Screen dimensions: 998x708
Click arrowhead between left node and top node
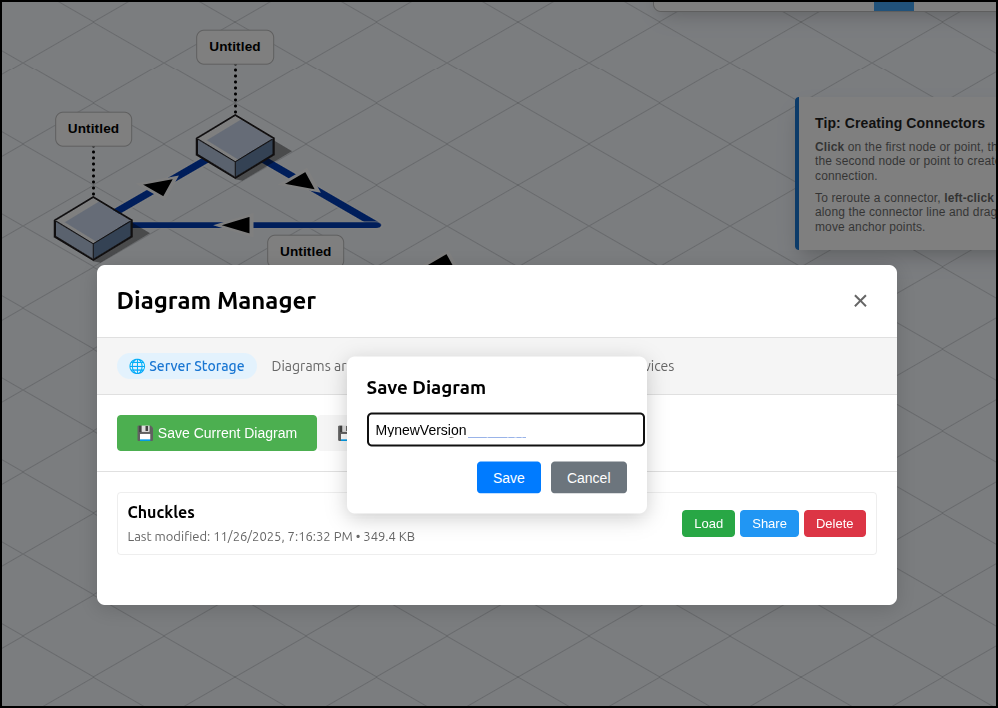(160, 186)
